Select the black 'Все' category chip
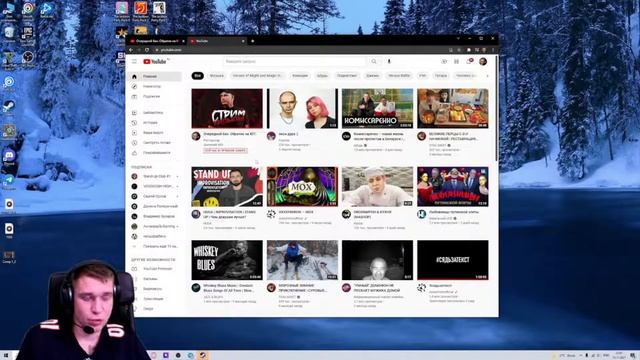Screen dimensions: 640x360 tap(198, 76)
